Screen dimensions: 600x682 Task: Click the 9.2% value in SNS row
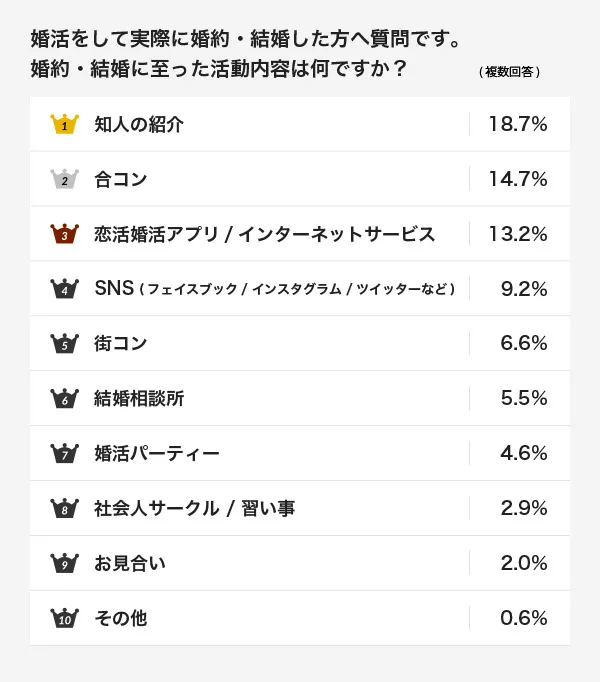coord(524,289)
